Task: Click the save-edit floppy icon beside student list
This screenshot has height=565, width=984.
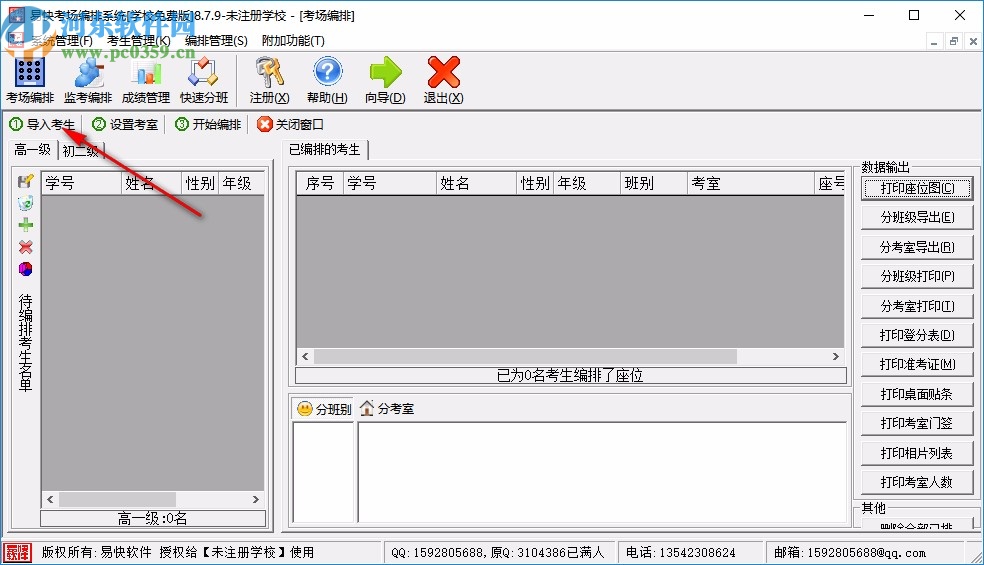Action: [25, 181]
